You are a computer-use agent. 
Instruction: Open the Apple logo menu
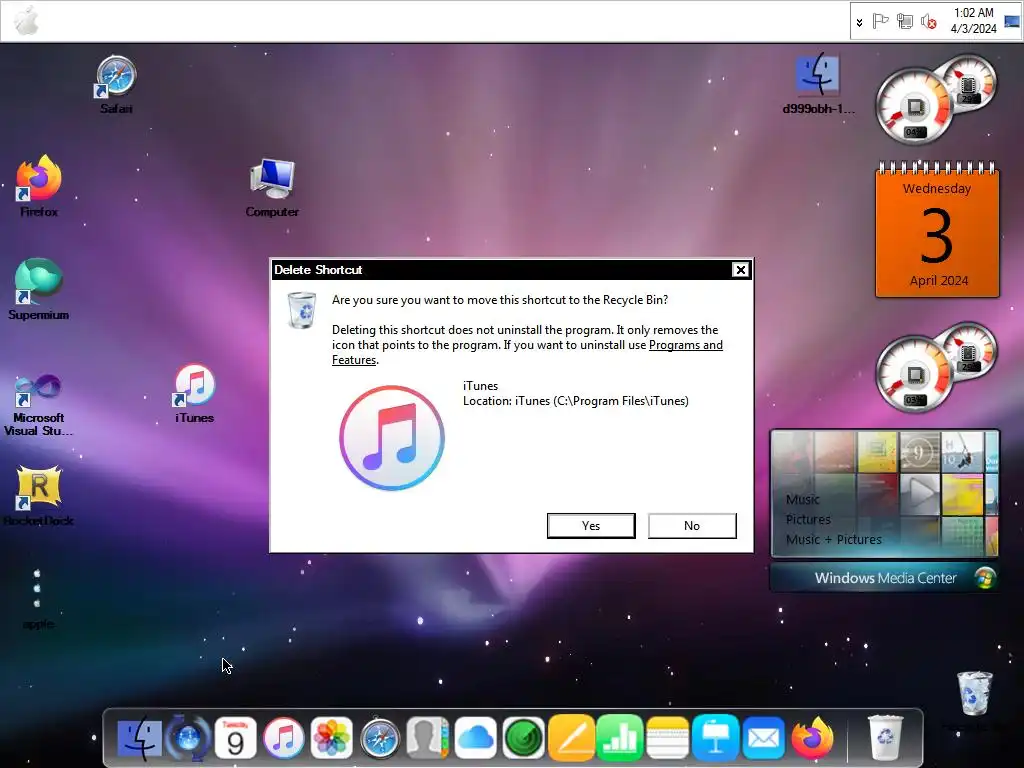(x=27, y=21)
